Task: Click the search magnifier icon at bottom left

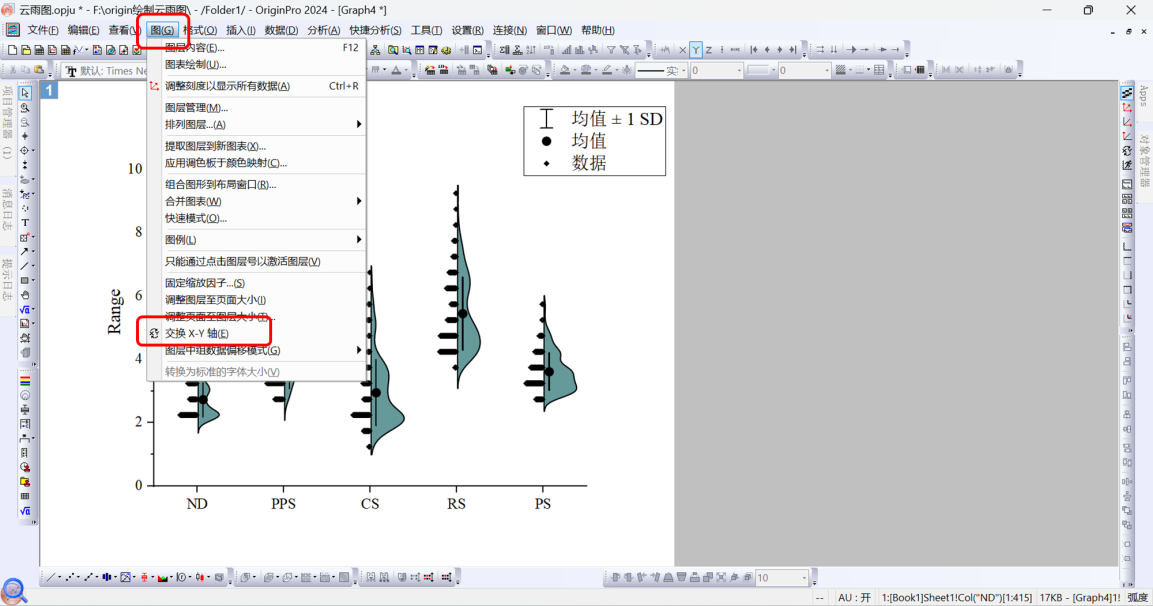Action: [x=14, y=591]
